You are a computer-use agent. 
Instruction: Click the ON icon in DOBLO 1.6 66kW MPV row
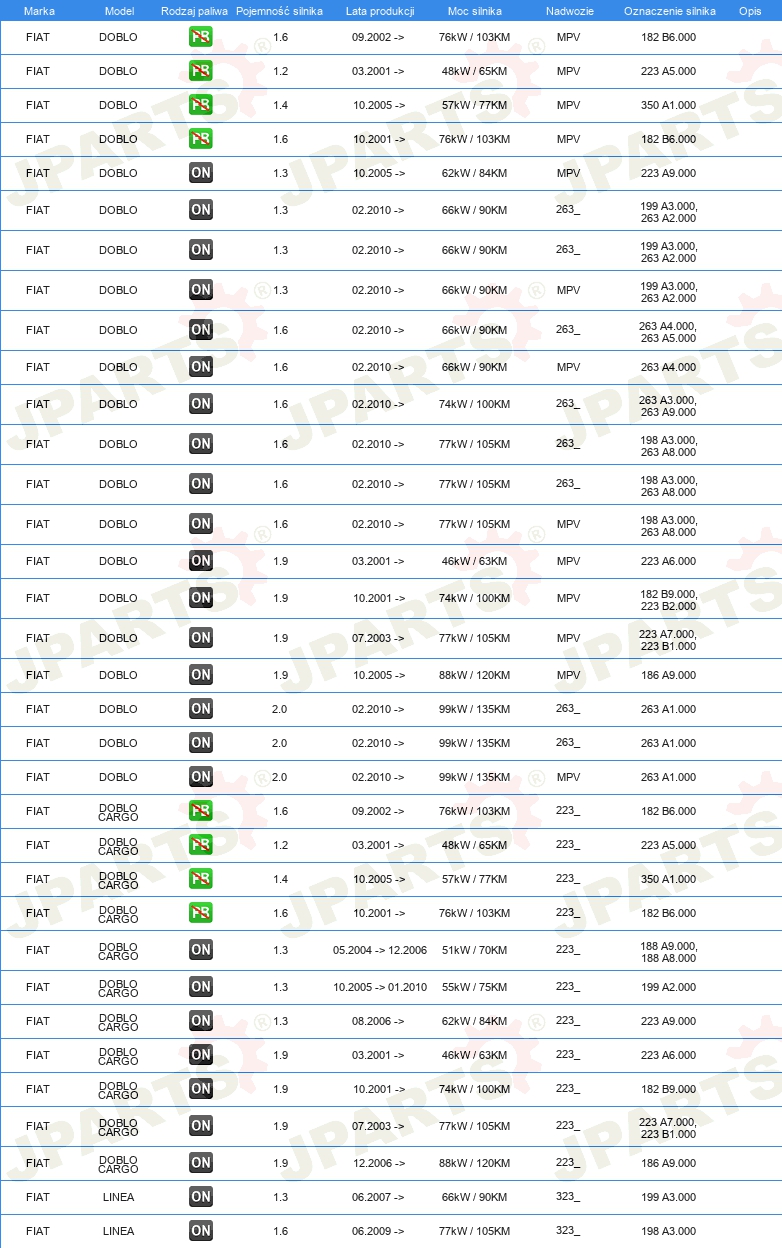[201, 367]
